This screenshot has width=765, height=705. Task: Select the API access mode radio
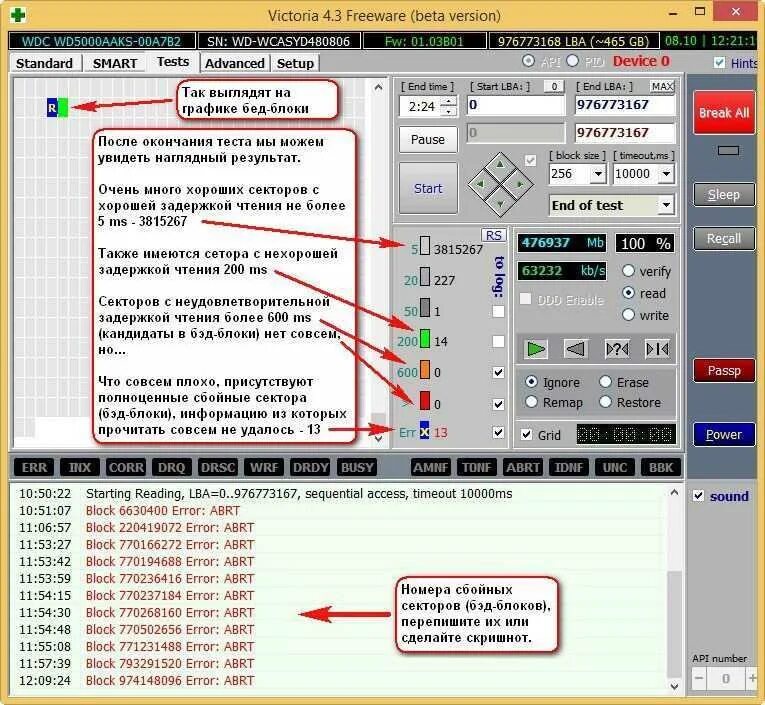tap(528, 61)
